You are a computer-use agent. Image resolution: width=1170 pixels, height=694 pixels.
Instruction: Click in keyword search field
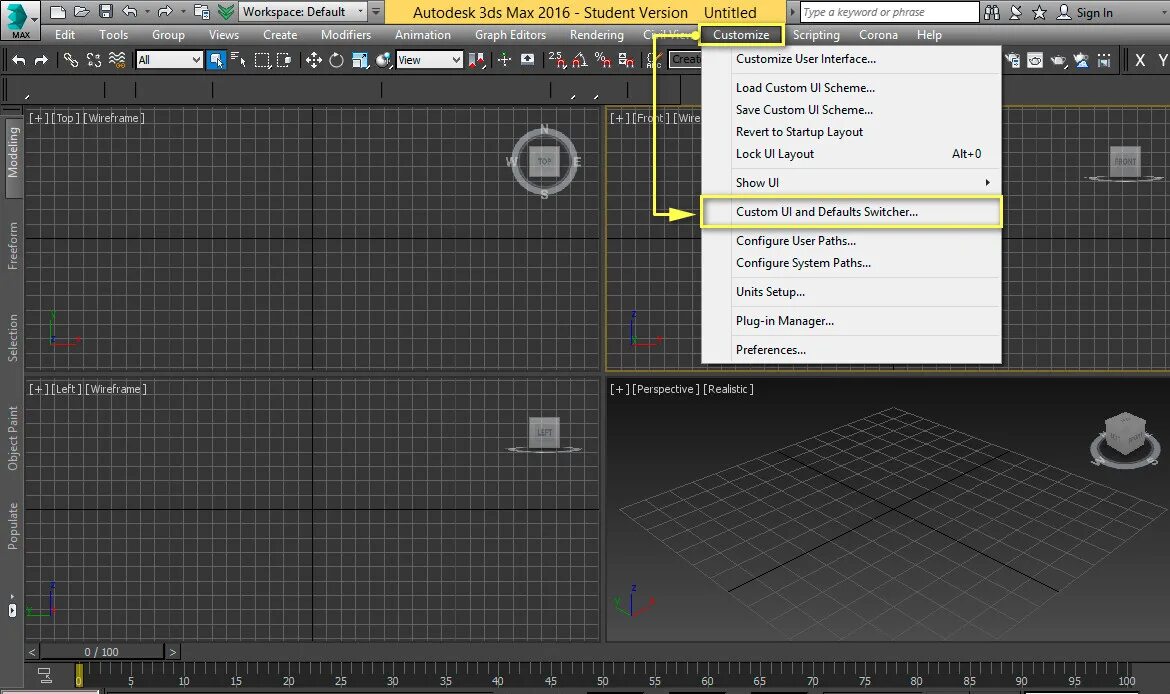[889, 12]
